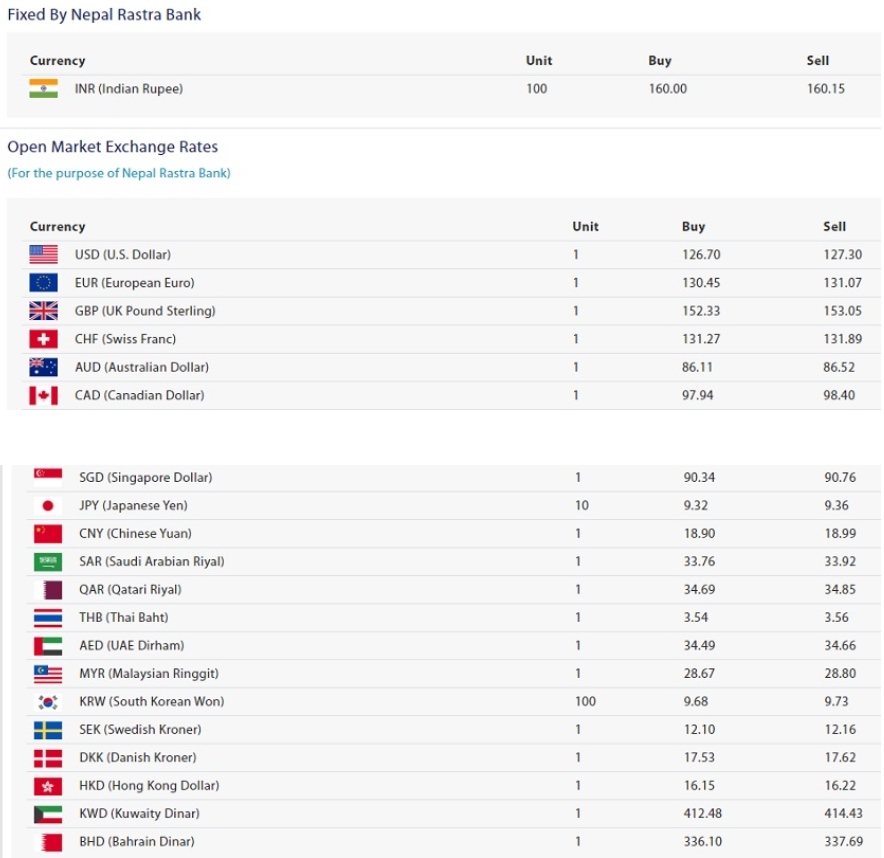
Task: Click the Bahrain flag icon
Action: (x=48, y=842)
